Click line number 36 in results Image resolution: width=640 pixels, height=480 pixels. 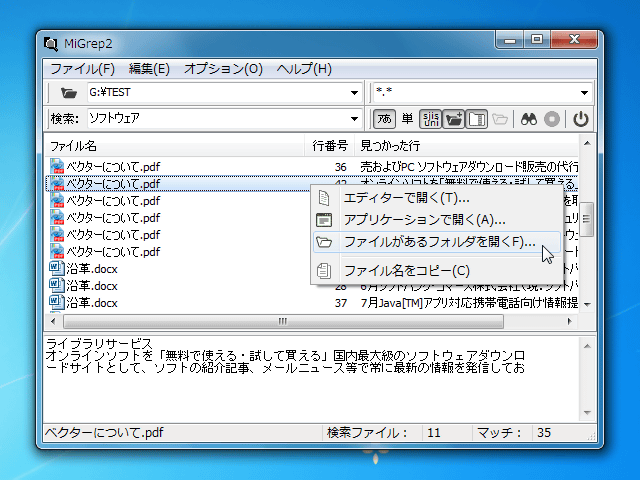340,167
